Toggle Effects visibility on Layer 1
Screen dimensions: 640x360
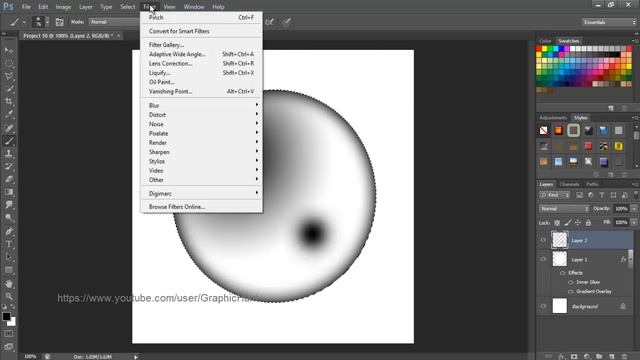(563, 273)
